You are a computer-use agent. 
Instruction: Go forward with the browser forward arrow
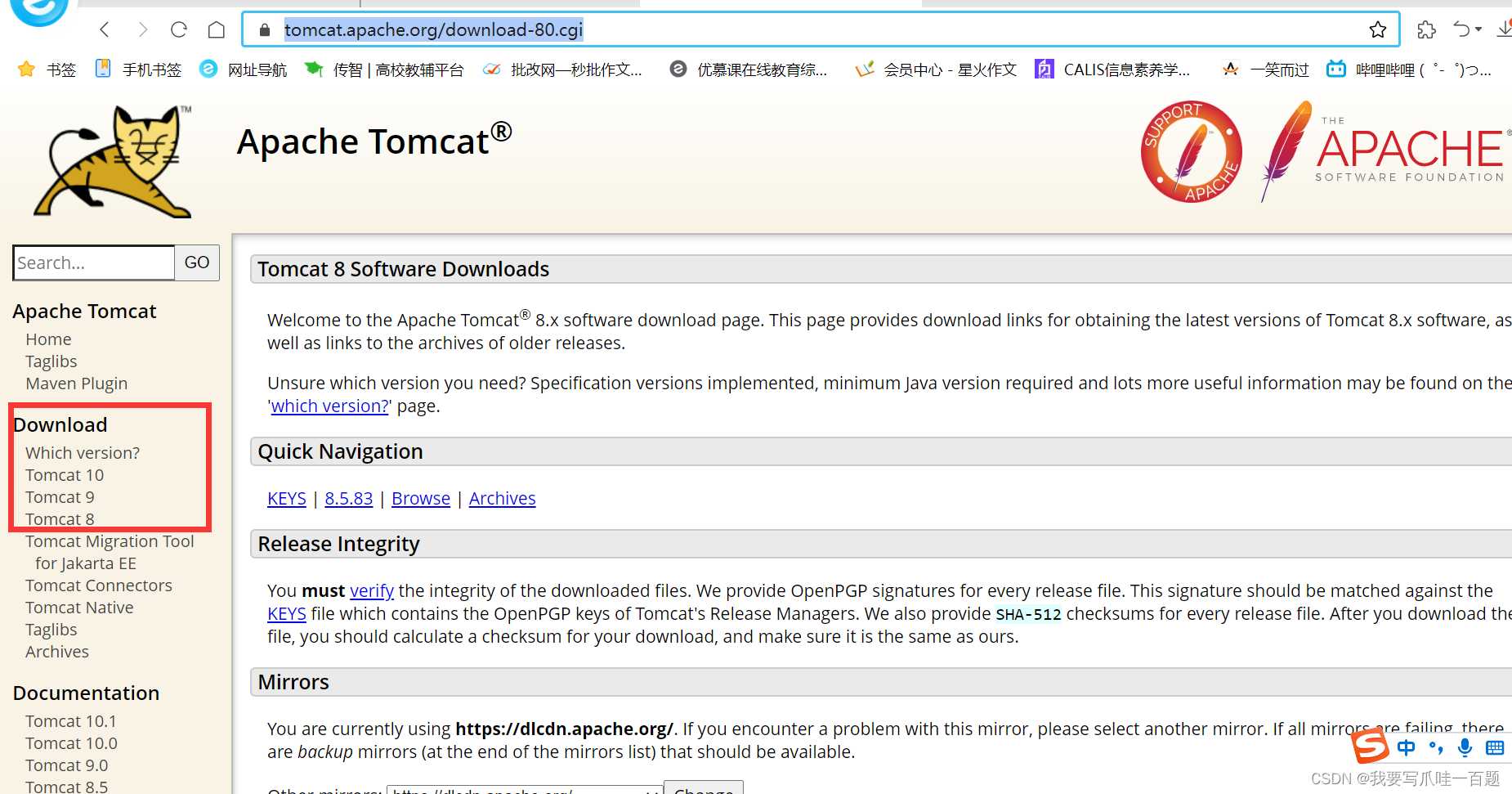coord(143,30)
